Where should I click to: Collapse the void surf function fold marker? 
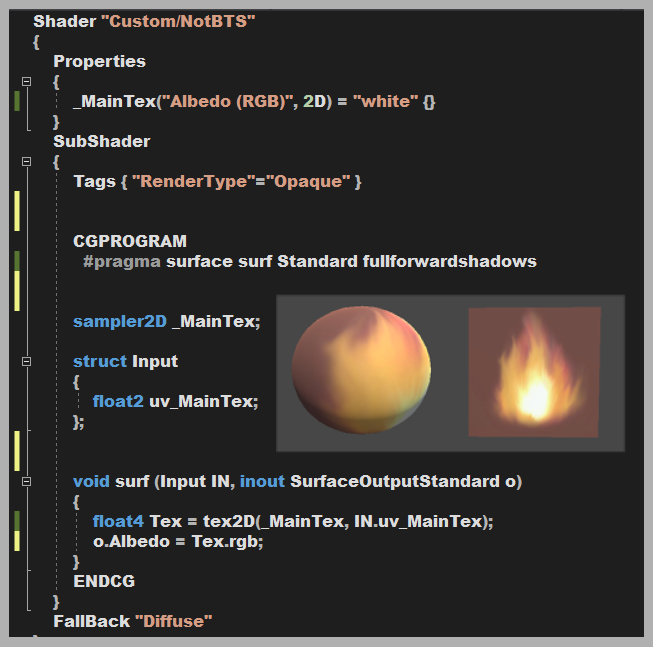pos(26,481)
